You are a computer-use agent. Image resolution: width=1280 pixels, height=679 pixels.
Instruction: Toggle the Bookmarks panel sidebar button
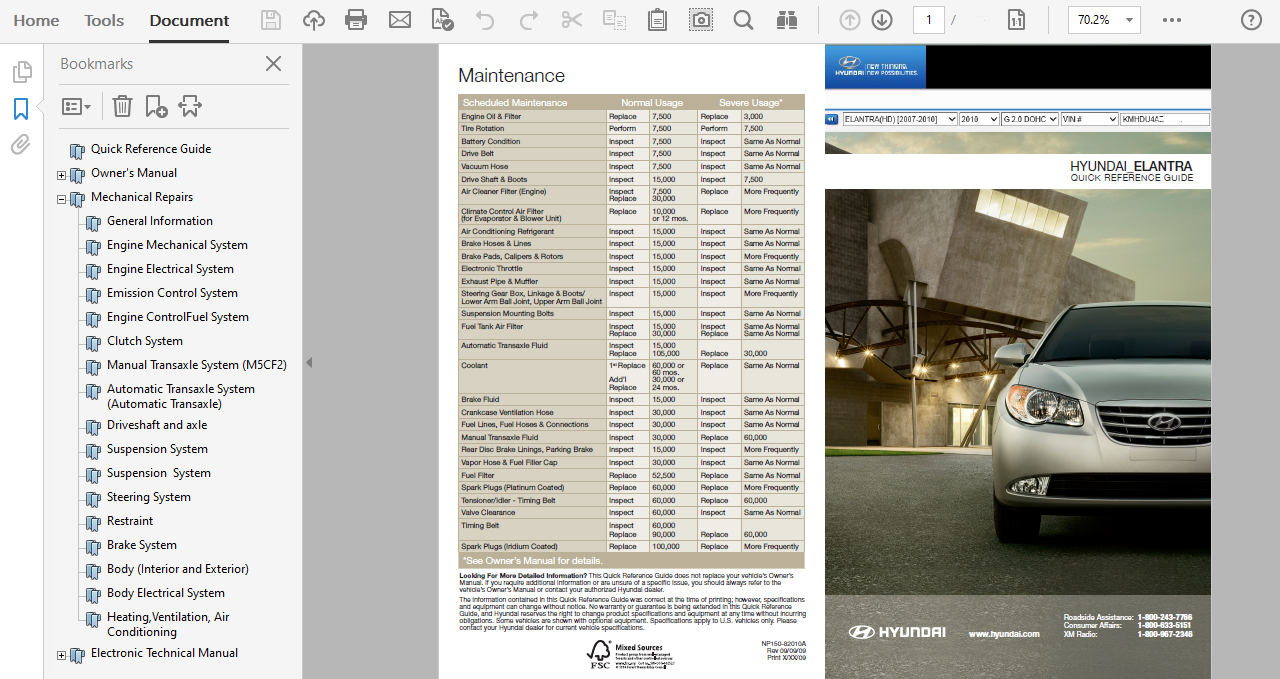tap(20, 108)
